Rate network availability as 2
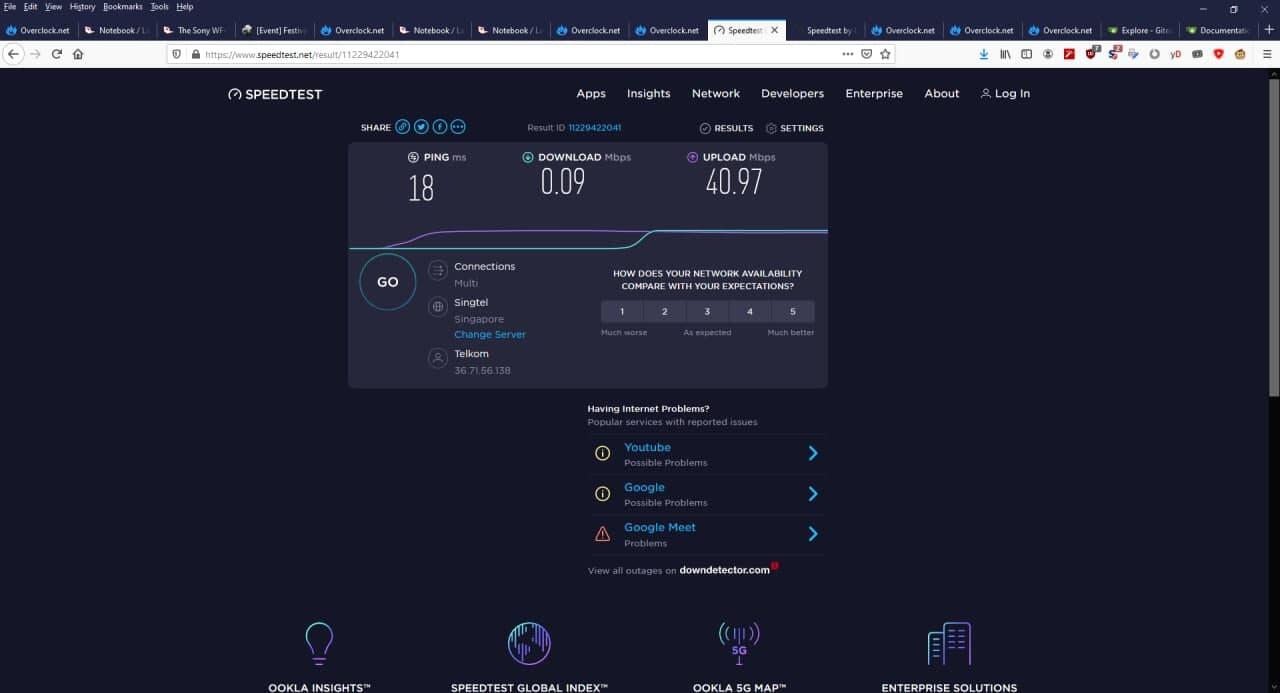 (x=665, y=311)
